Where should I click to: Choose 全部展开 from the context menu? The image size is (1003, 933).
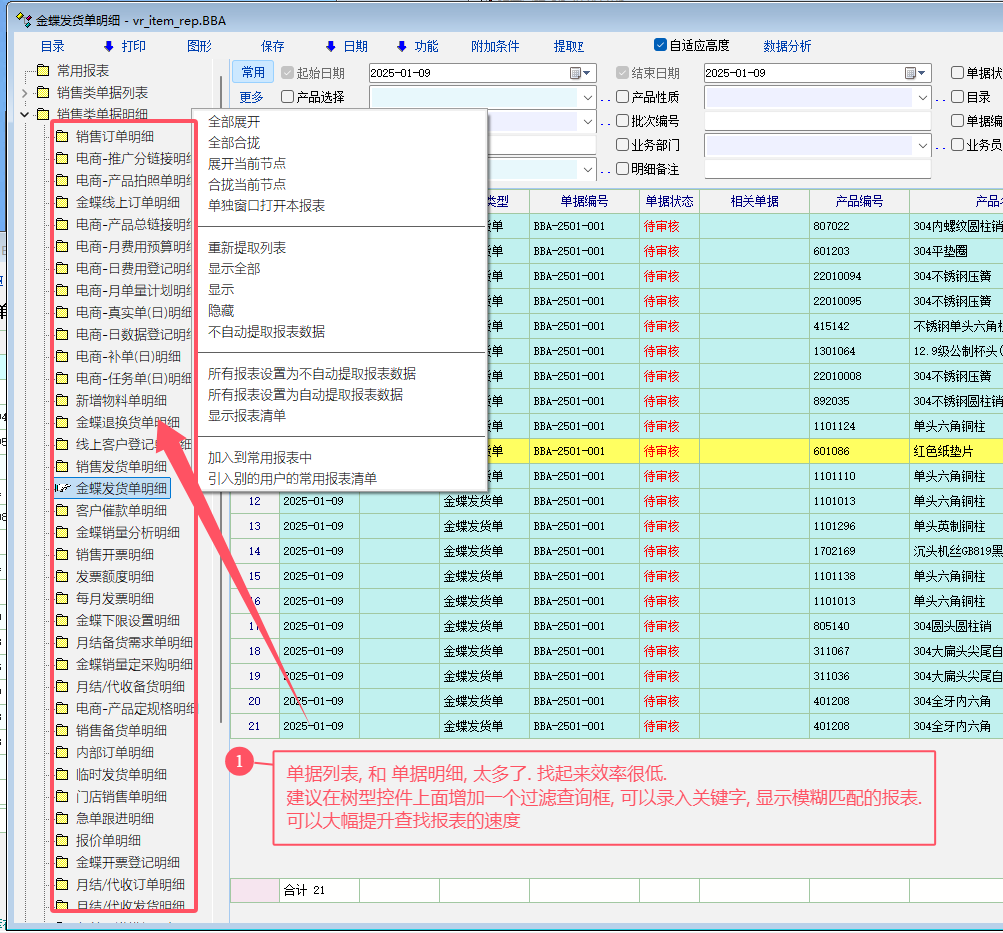click(x=234, y=122)
